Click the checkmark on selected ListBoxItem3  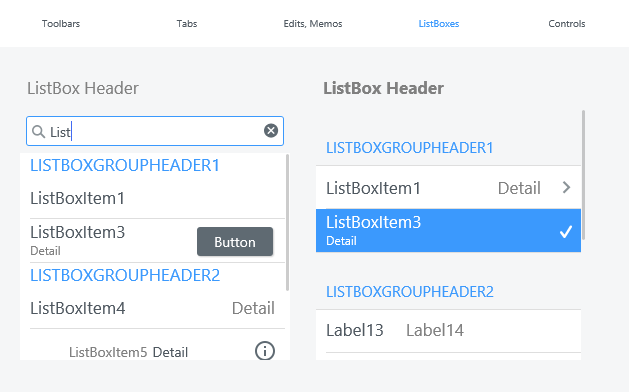[566, 232]
